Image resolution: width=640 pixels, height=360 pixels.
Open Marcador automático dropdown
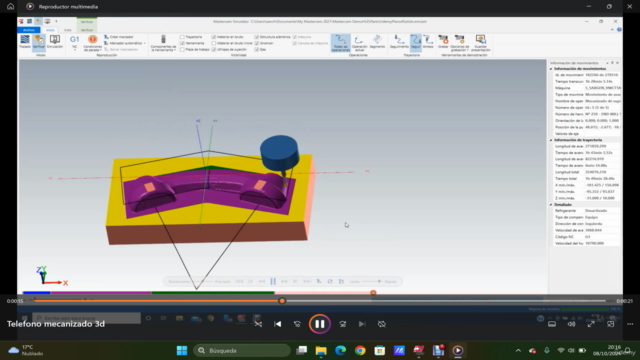pos(124,43)
